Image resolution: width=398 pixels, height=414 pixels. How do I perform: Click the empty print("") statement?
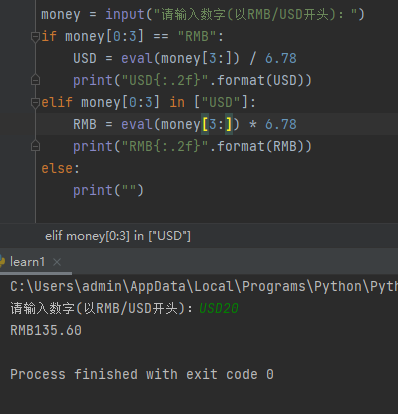pyautogui.click(x=108, y=190)
